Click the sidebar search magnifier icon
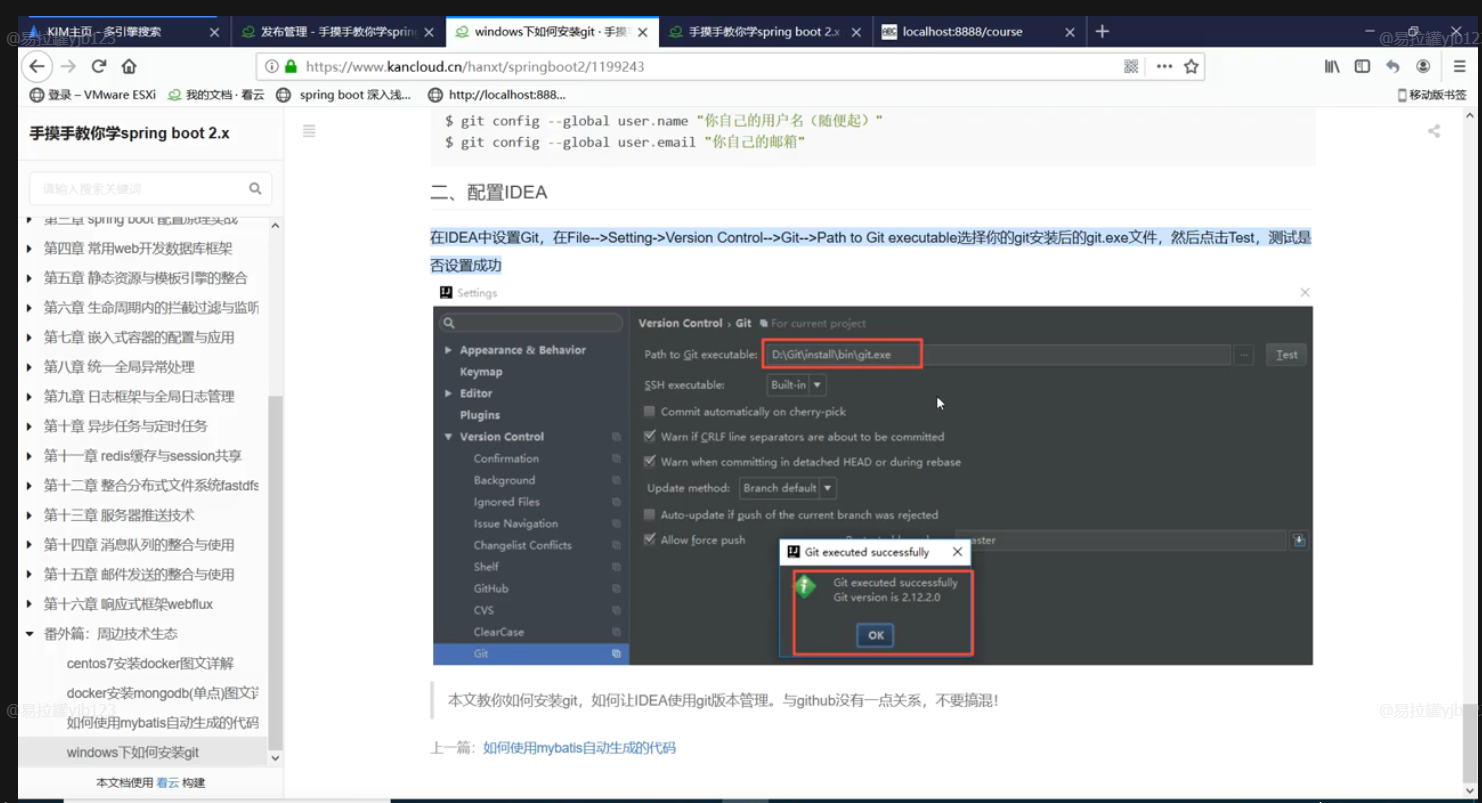Viewport: 1482px width, 803px height. tap(255, 188)
